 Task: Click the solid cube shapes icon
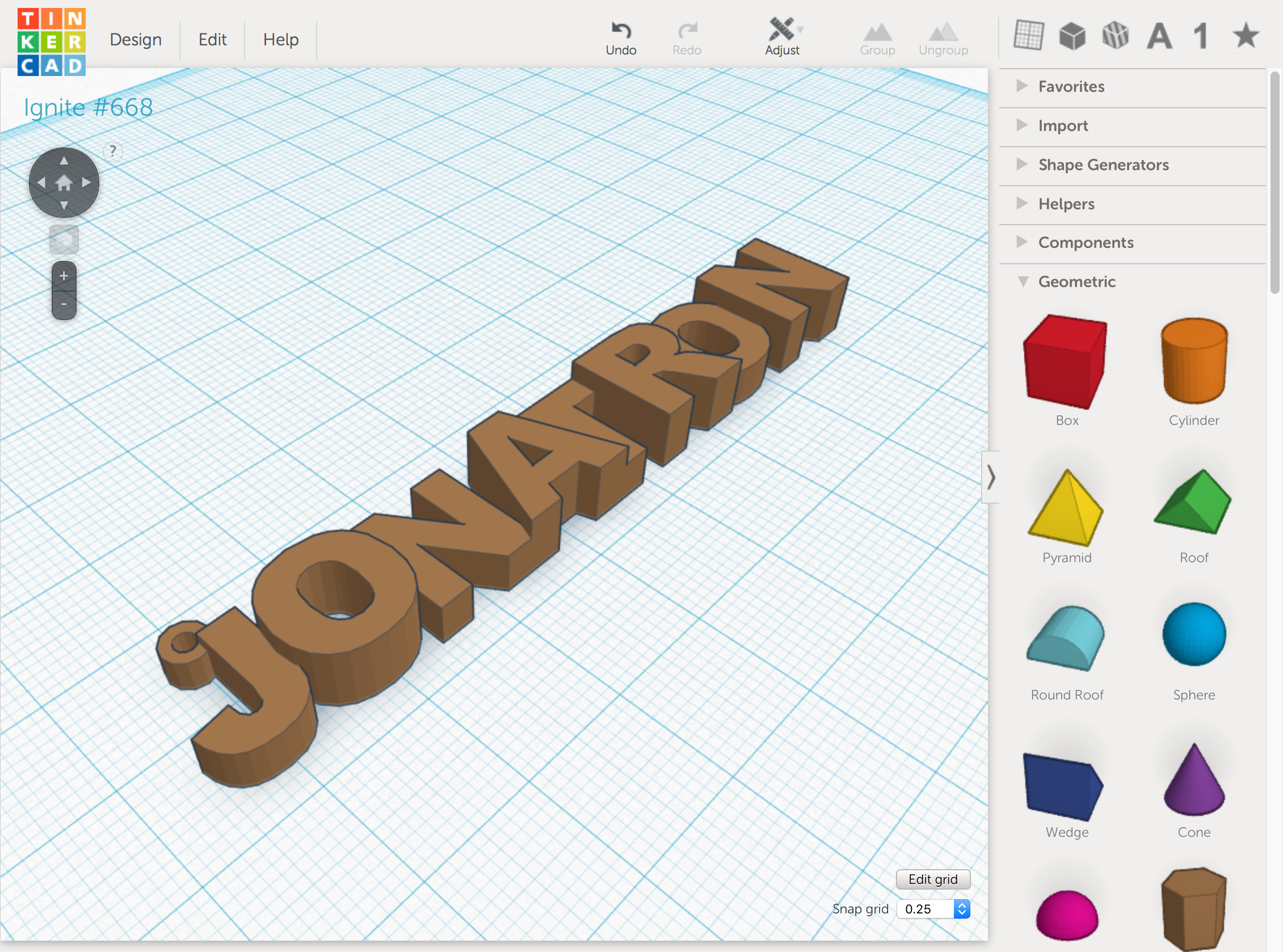(x=1072, y=36)
